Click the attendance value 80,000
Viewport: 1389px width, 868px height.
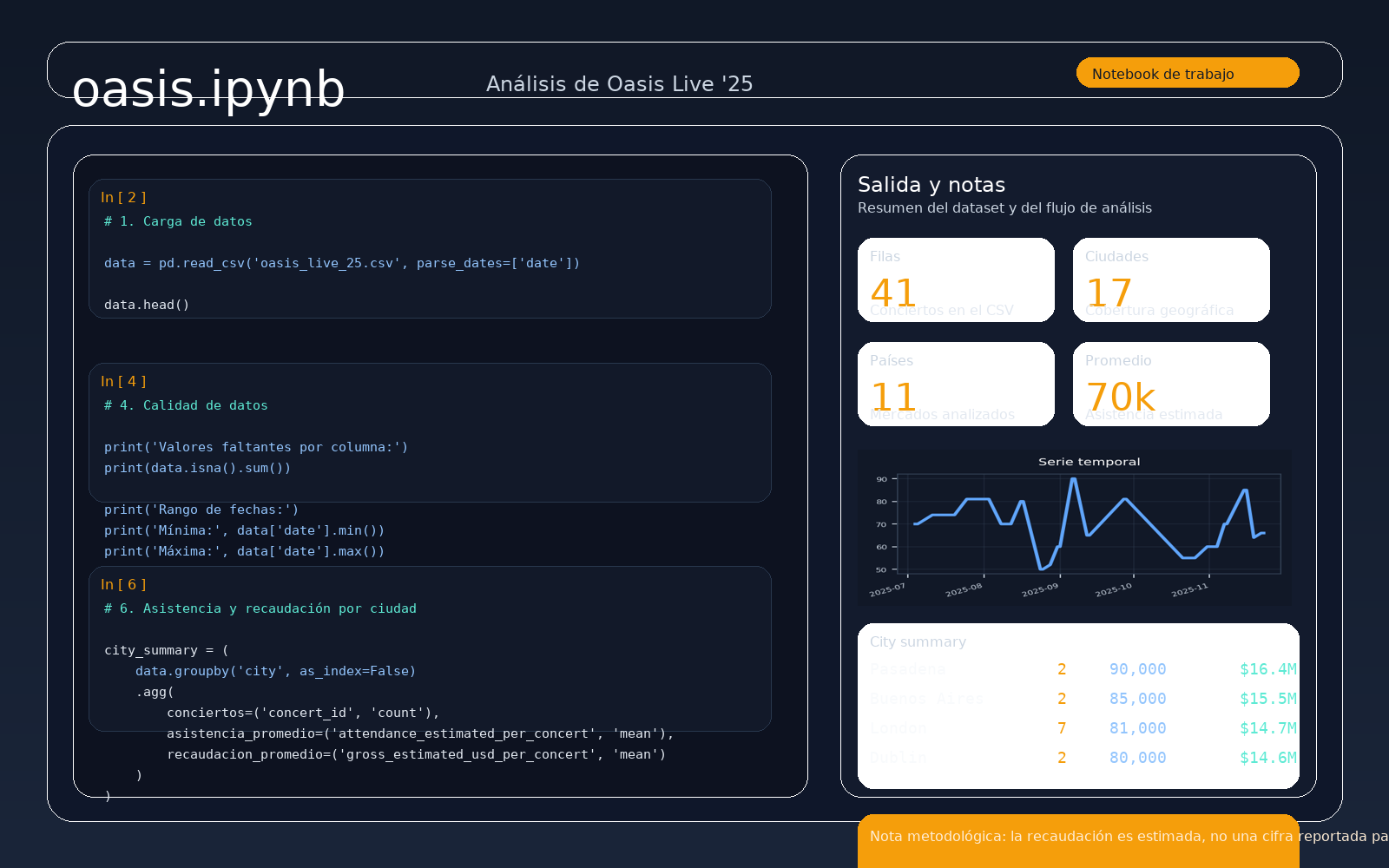pos(1138,758)
